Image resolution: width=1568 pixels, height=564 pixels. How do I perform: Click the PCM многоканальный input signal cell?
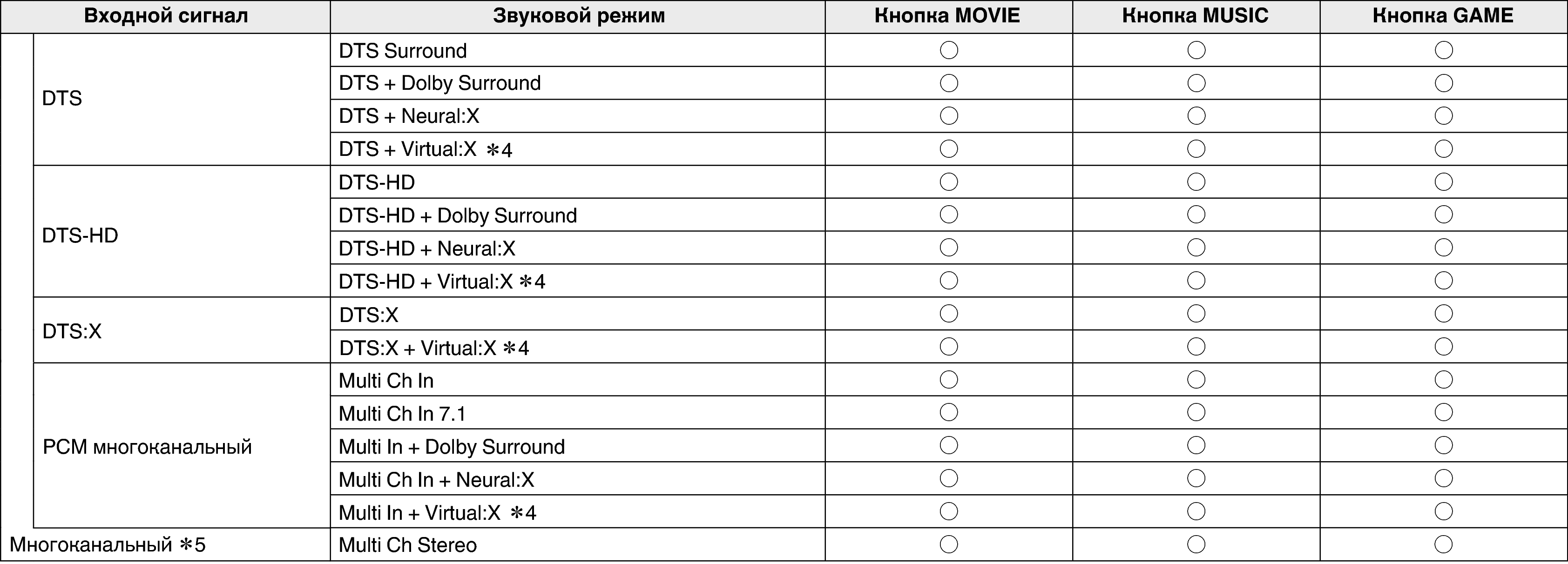pyautogui.click(x=147, y=447)
